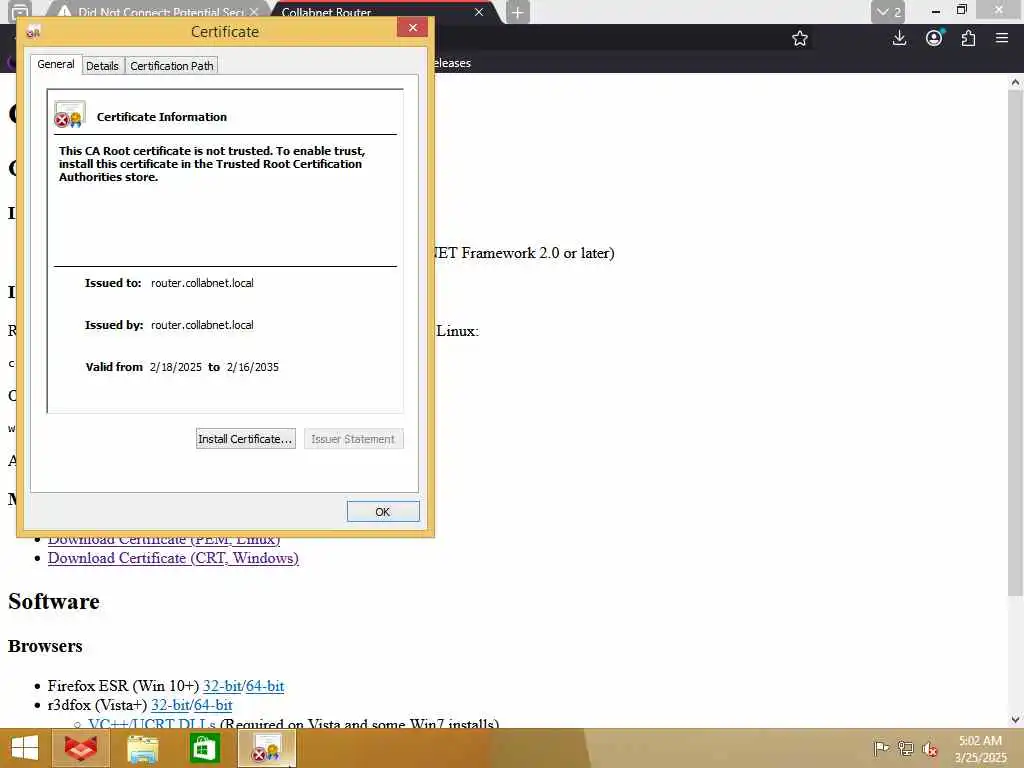Click the muted volume icon in the tray
The image size is (1024, 768).
tap(930, 748)
